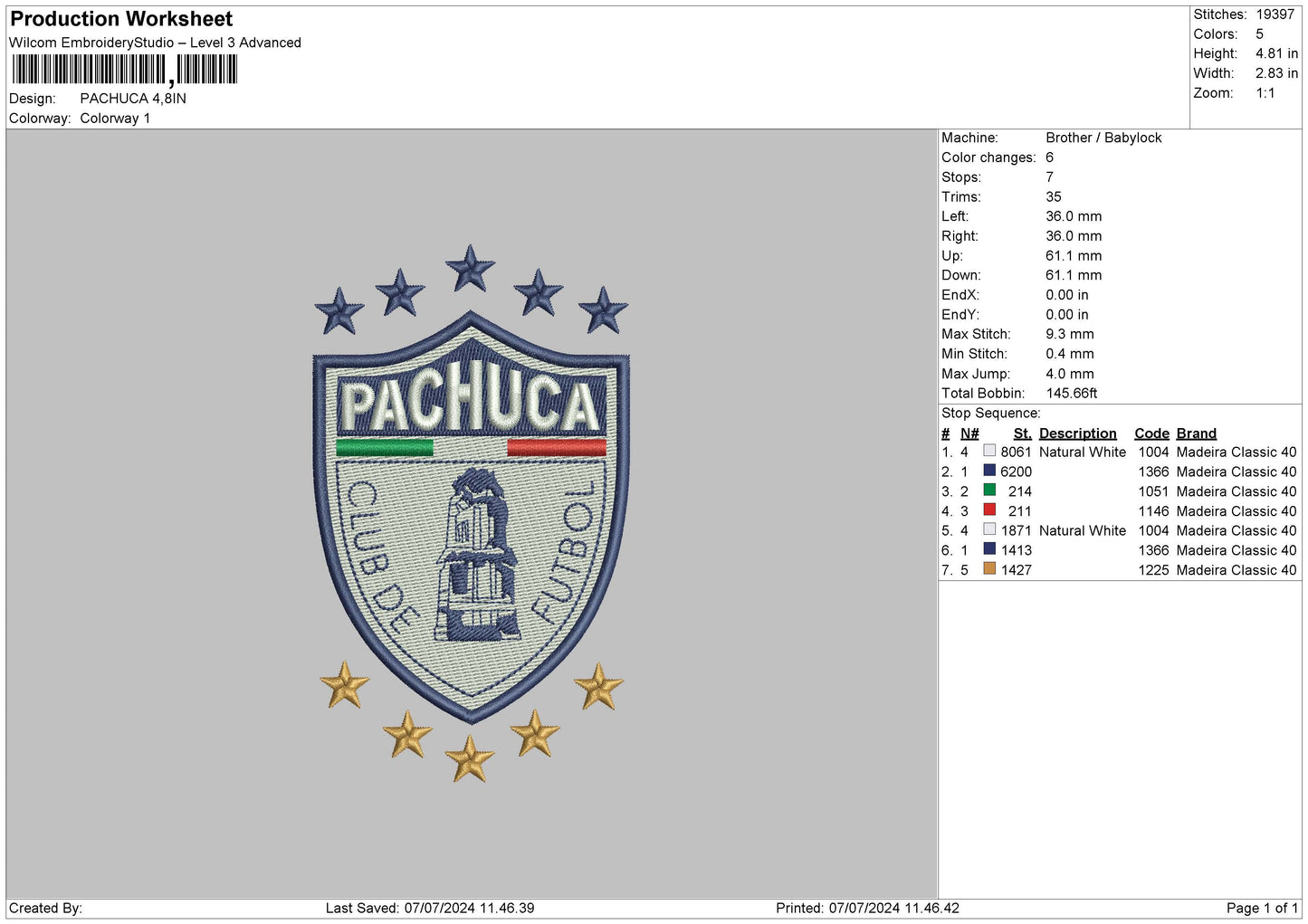Click the Colors value 5
Screen dimensions: 1308x924
point(1259,34)
